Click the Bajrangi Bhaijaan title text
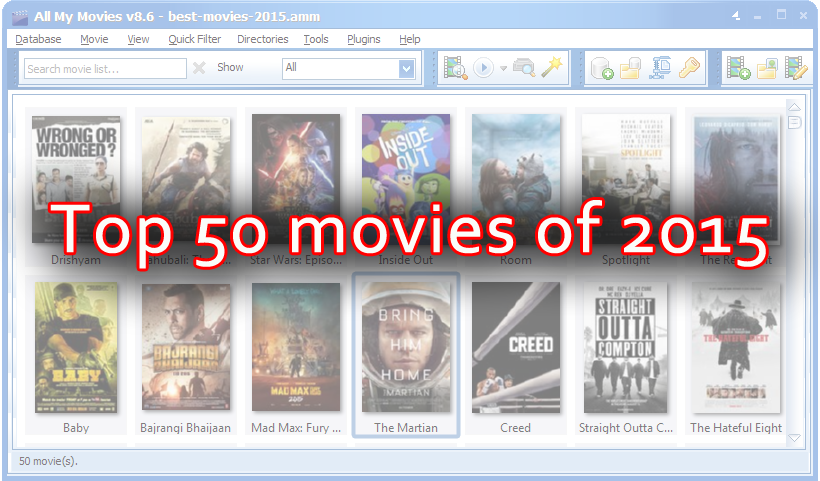Screen dimensions: 820x481 [185, 428]
